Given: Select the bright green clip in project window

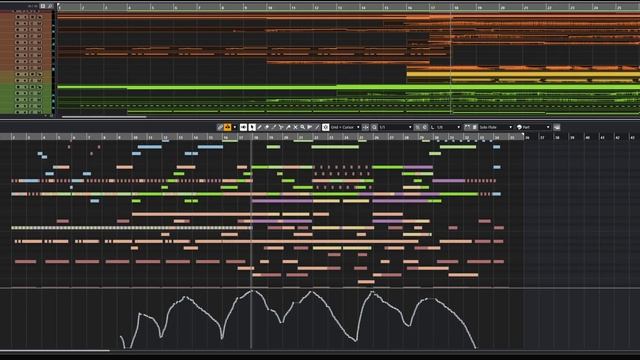Looking at the screenshot, I should [349, 87].
